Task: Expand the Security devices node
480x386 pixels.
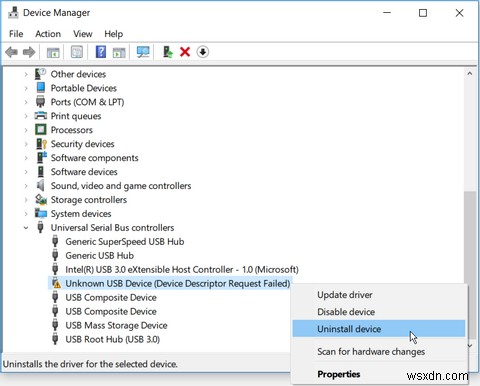Action: coord(26,144)
